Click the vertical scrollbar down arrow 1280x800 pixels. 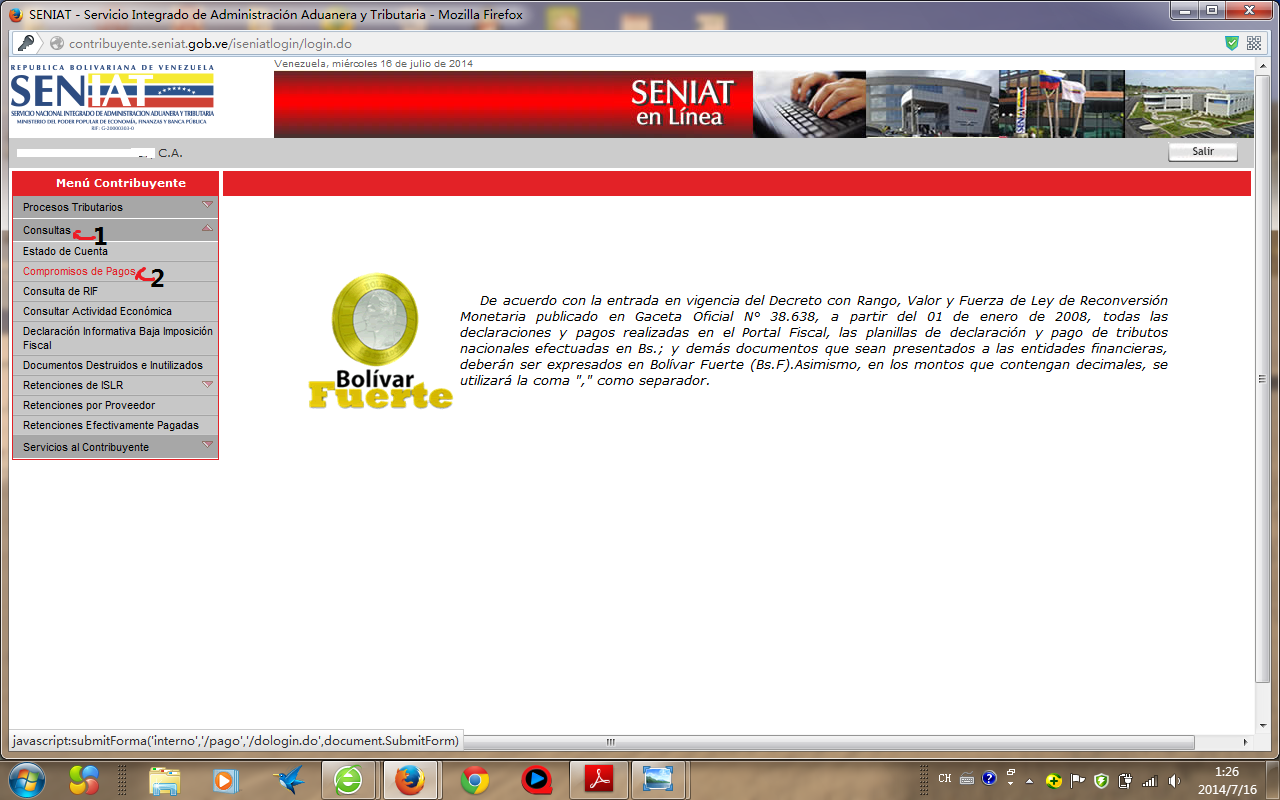point(1262,725)
